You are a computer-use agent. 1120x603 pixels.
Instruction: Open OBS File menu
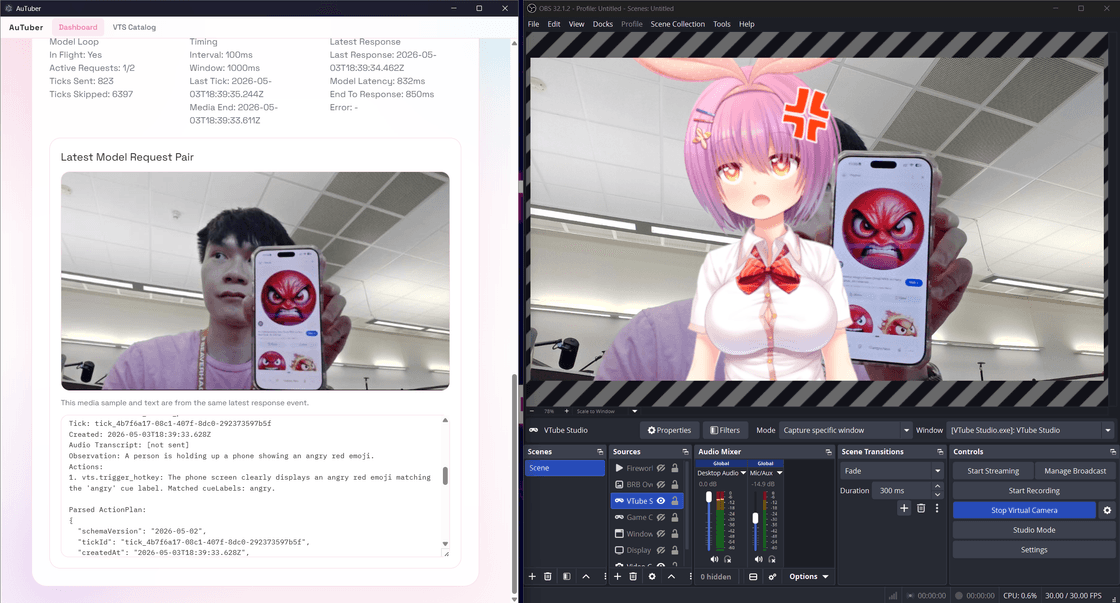pyautogui.click(x=534, y=24)
